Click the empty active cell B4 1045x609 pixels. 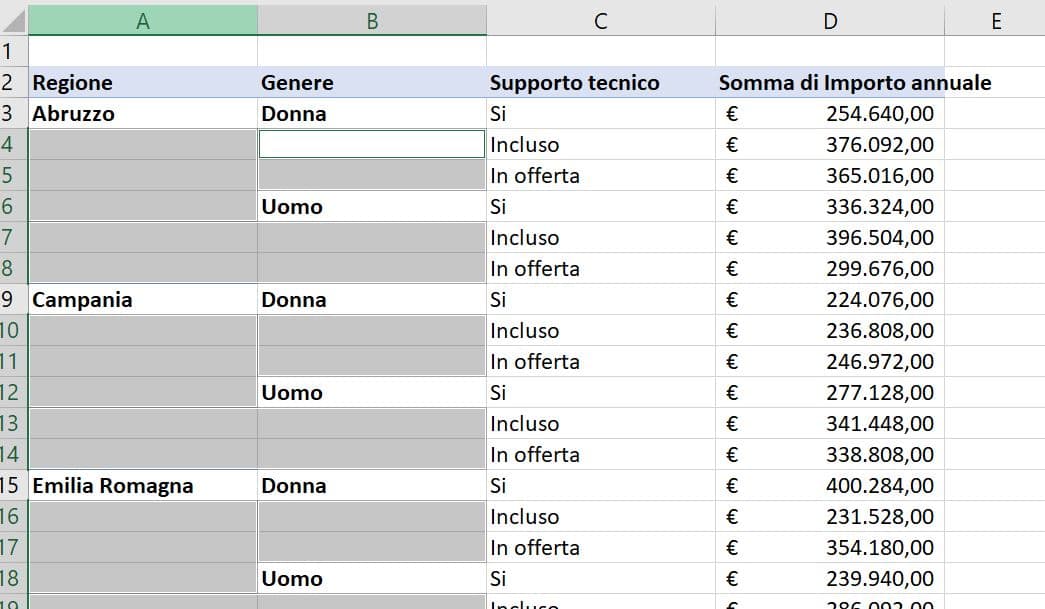(x=372, y=144)
